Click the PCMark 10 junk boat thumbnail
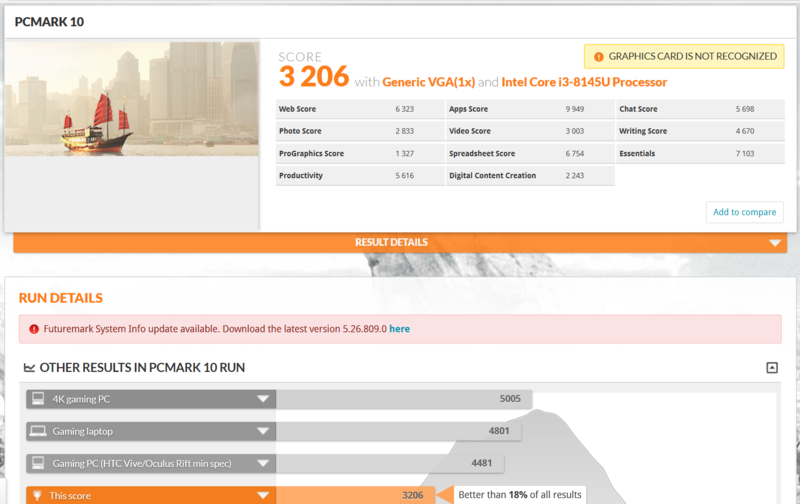 (x=132, y=99)
